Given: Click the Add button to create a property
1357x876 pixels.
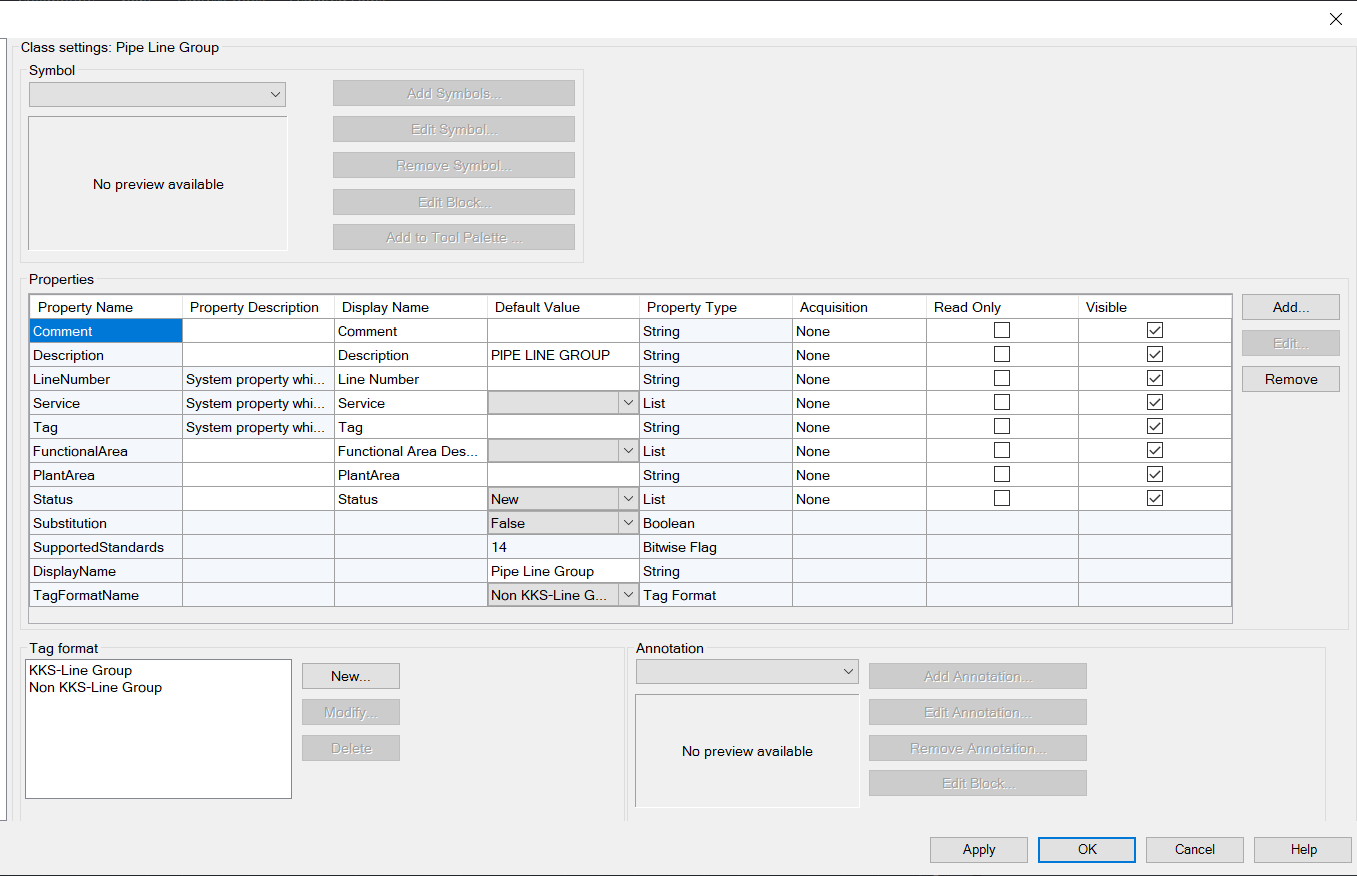Looking at the screenshot, I should [1290, 307].
